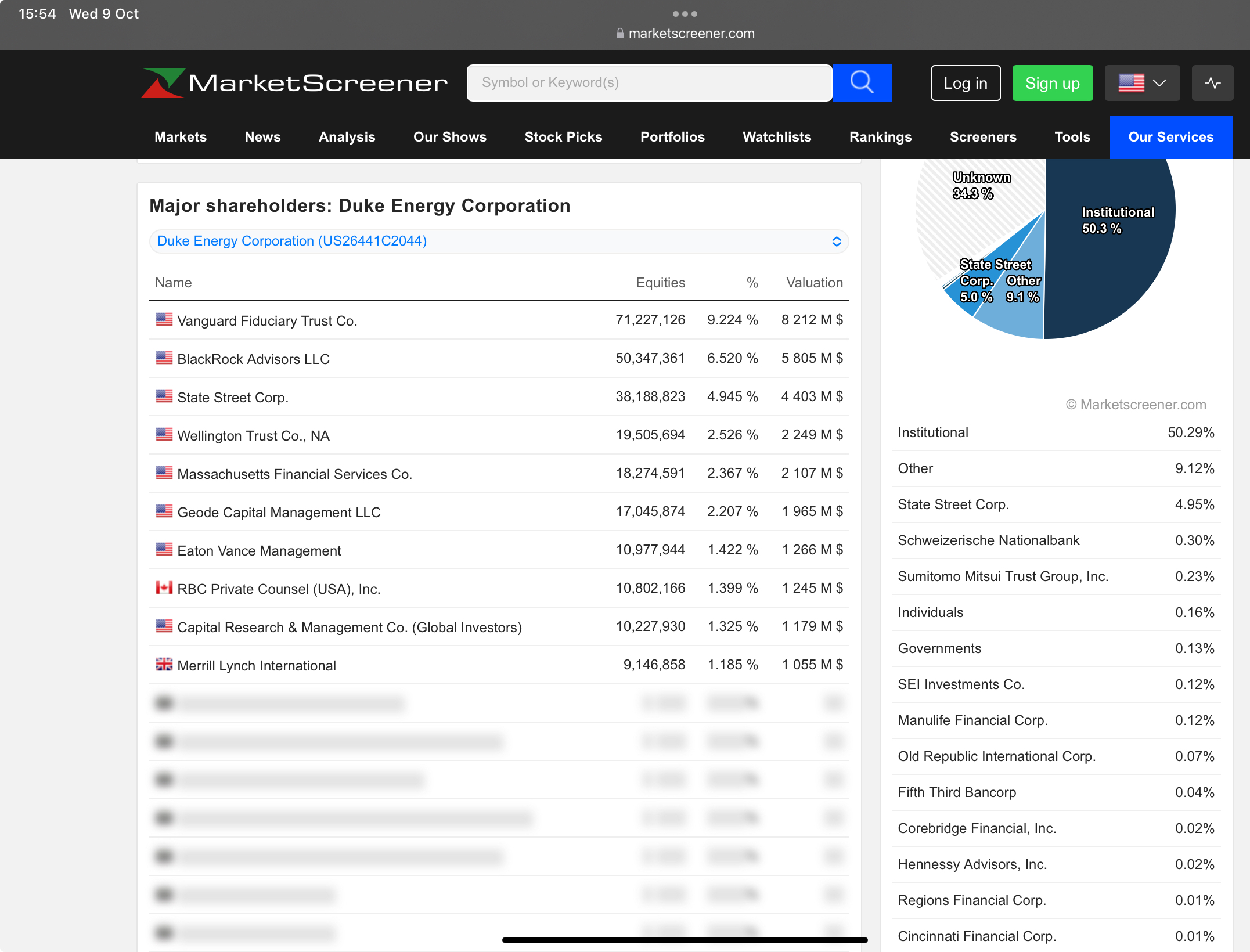The image size is (1250, 952).
Task: Click the flag icon beside State Street Corp.
Action: (x=164, y=396)
